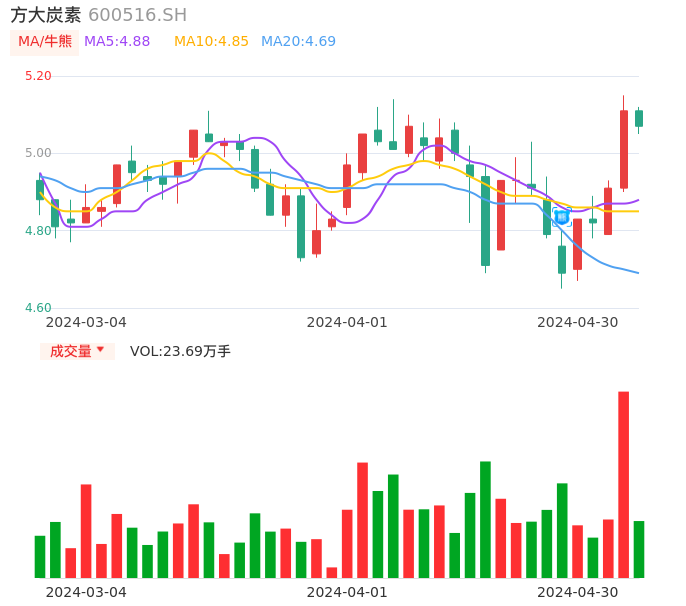Select 2024-03-04 date under the candlestick chart
The image size is (686, 606).
pyautogui.click(x=86, y=322)
